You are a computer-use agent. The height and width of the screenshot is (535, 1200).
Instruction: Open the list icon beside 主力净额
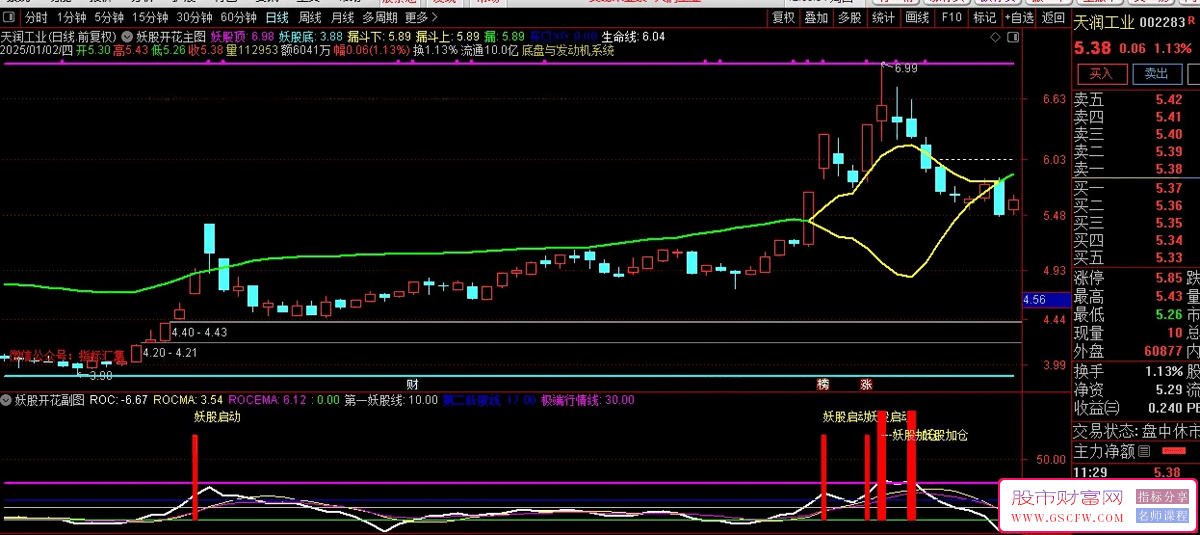click(1144, 451)
